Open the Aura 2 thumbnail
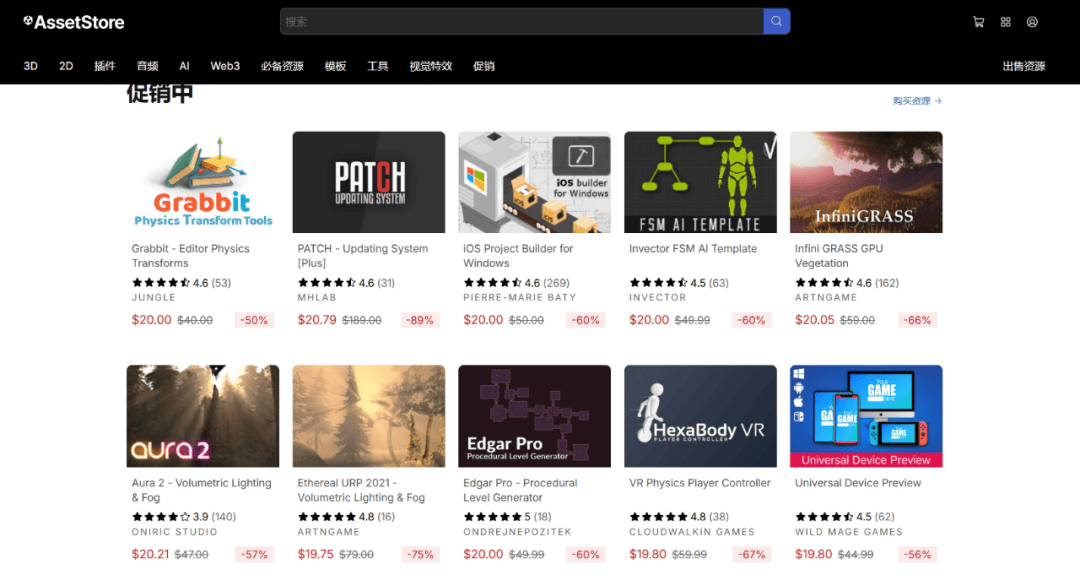 [203, 416]
